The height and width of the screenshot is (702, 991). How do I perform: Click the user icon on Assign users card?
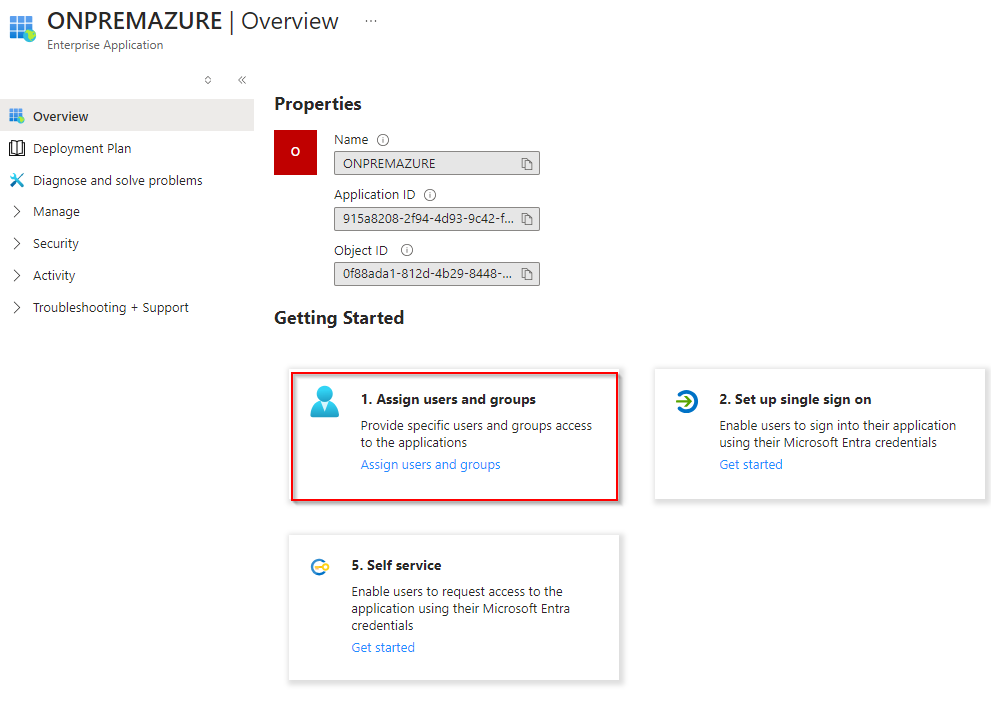325,402
